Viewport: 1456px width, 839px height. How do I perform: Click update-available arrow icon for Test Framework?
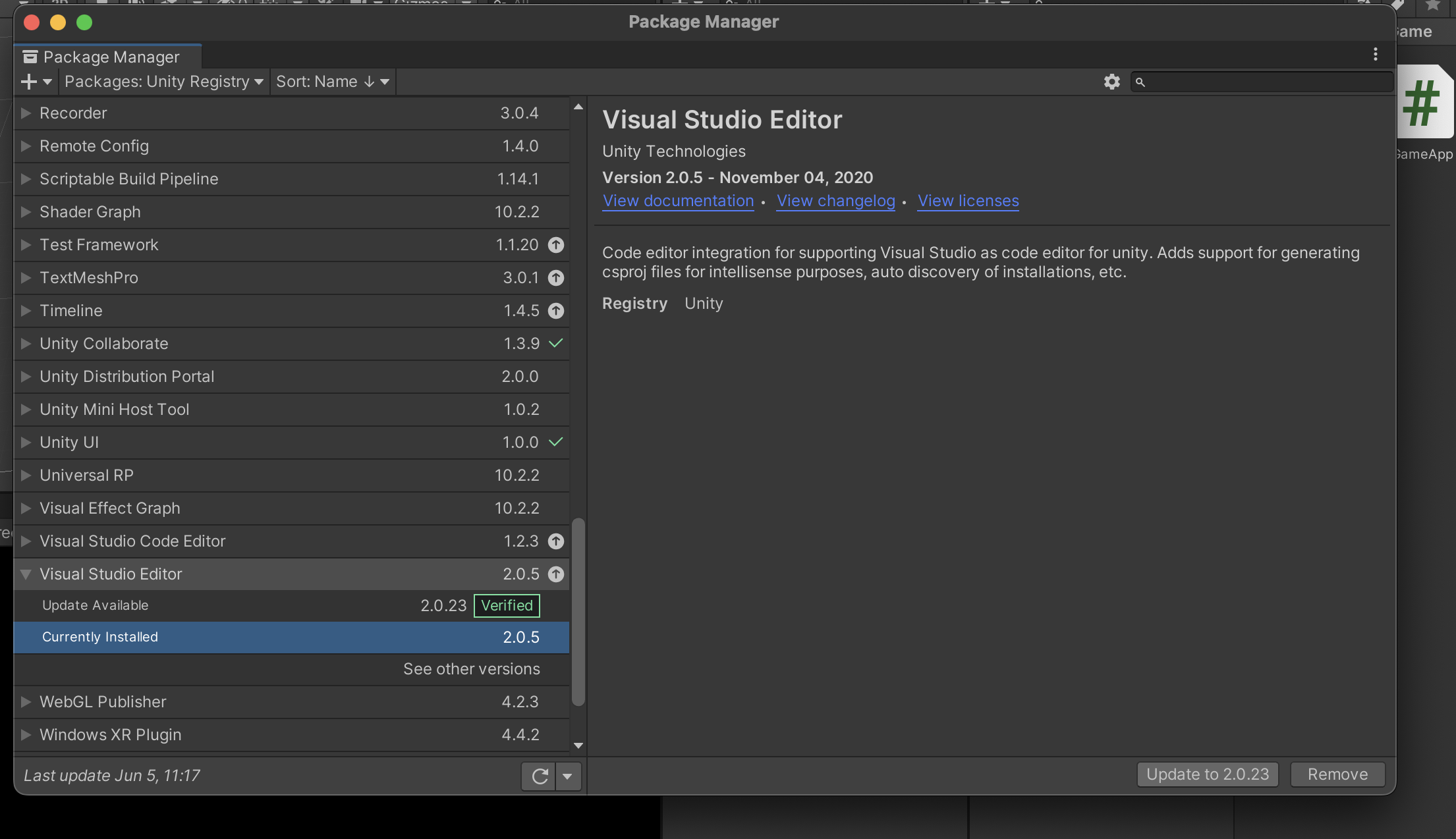pos(556,245)
